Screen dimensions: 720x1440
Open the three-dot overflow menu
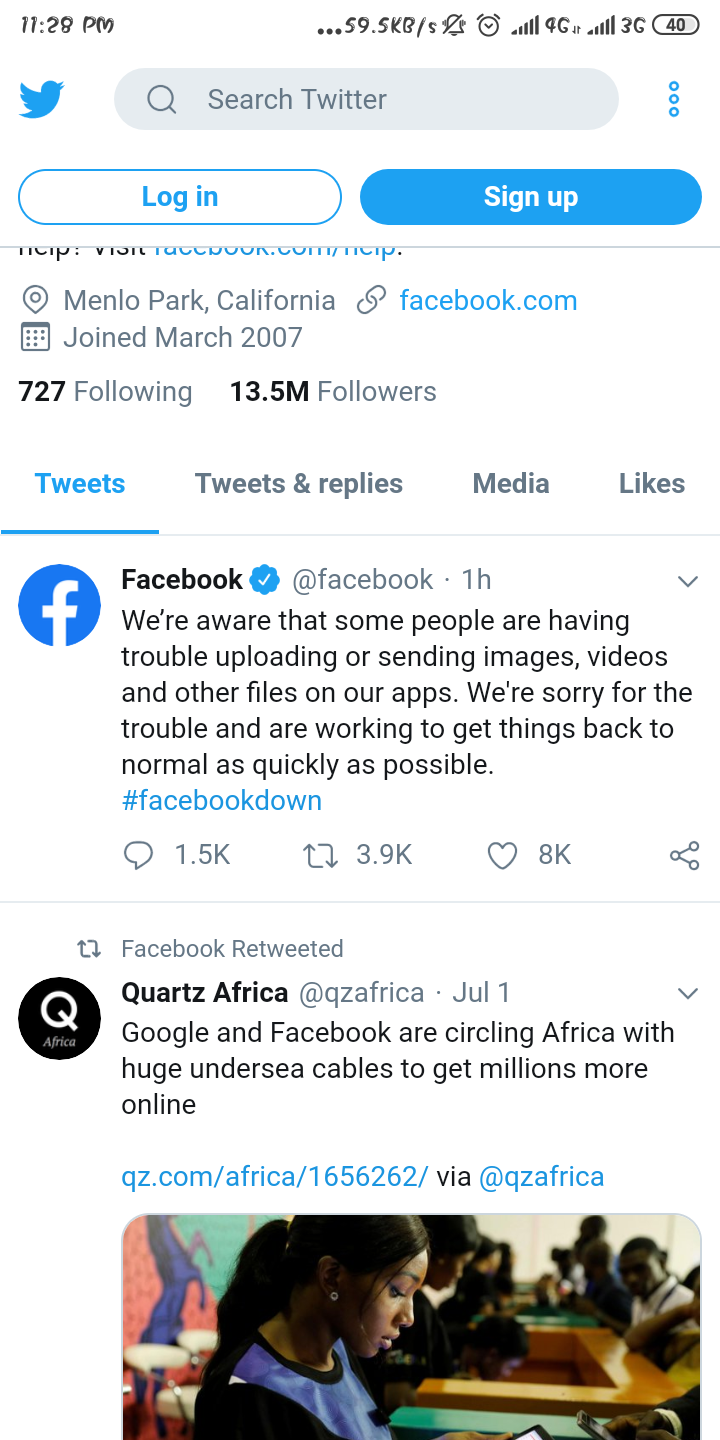tap(673, 99)
